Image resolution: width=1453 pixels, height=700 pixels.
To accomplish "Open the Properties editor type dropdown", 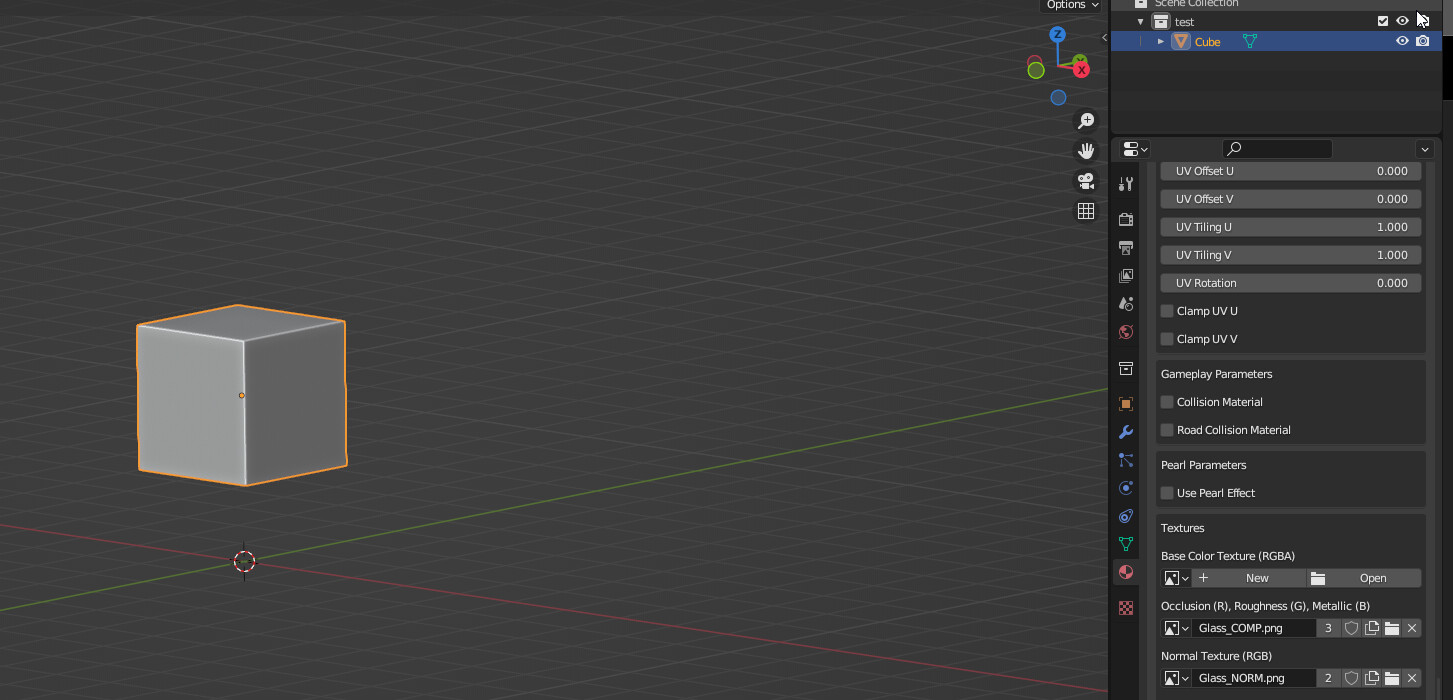I will coord(1135,149).
